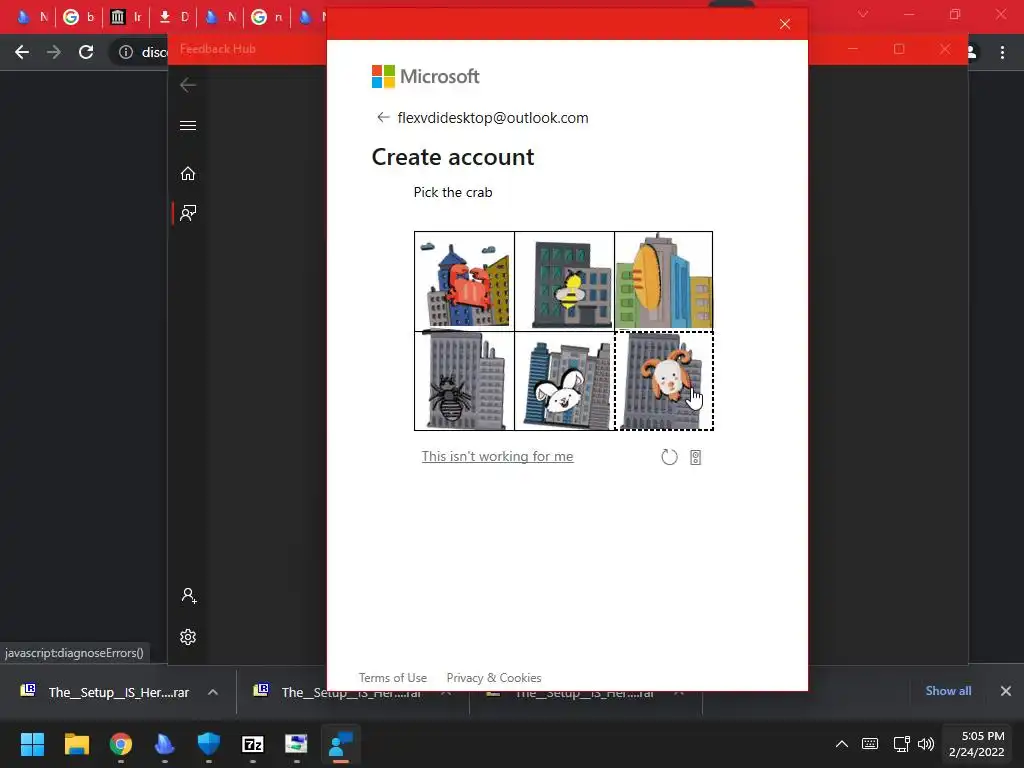Click Chrome forward navigation button
This screenshot has height=768, width=1024.
coord(54,52)
